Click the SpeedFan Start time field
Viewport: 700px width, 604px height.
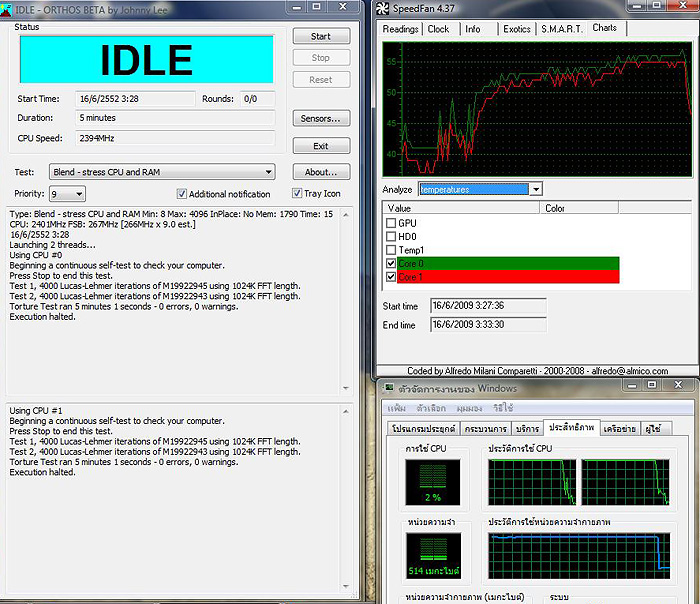[488, 306]
